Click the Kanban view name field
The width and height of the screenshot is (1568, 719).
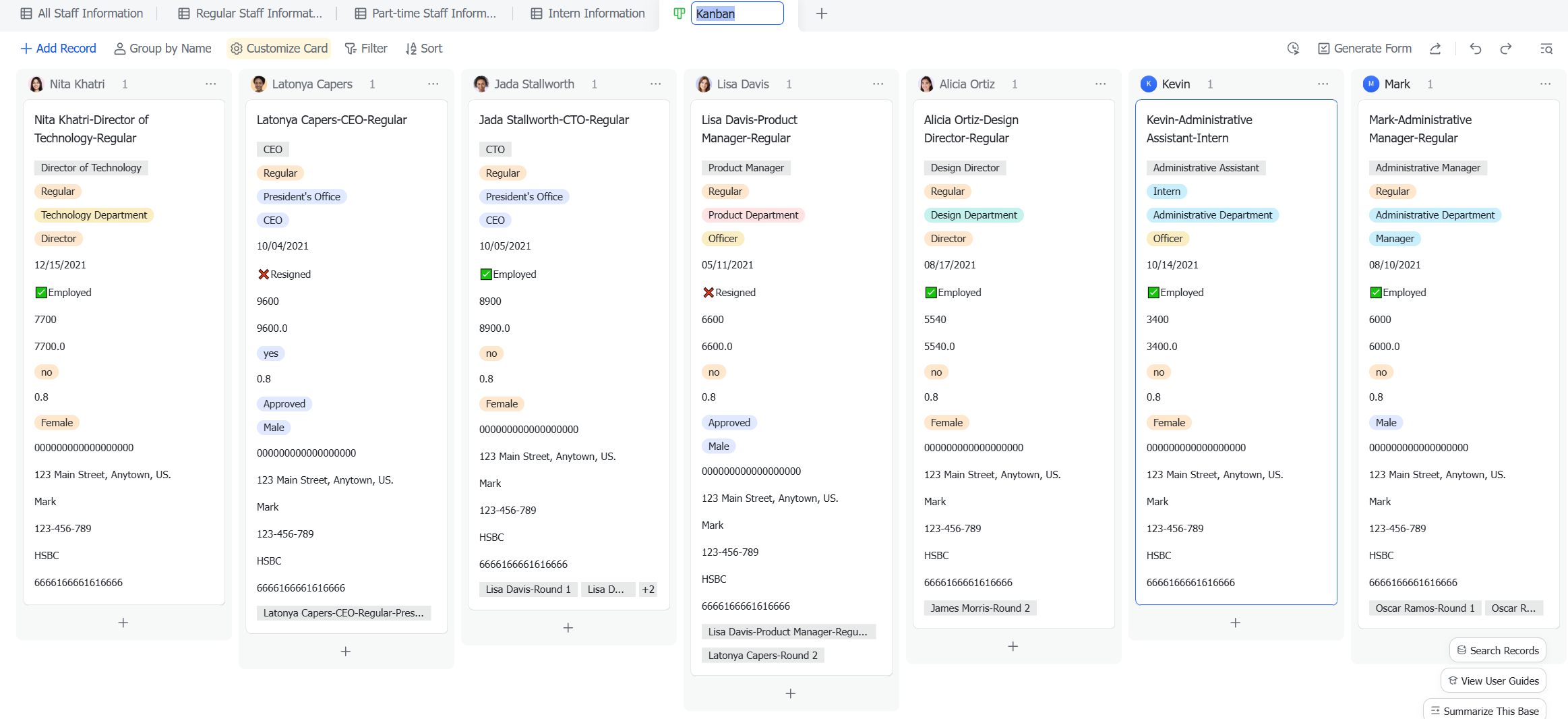[737, 13]
